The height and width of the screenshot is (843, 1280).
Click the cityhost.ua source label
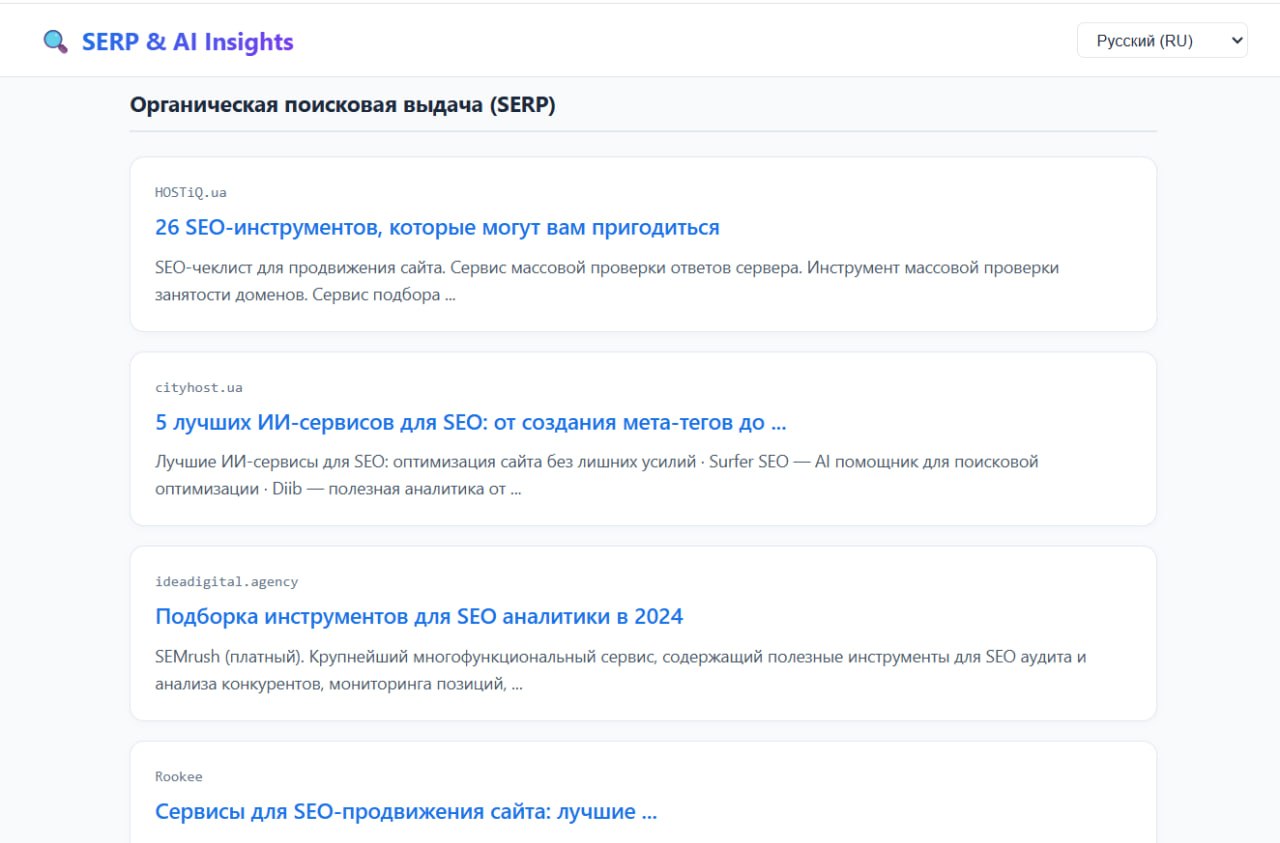pyautogui.click(x=199, y=387)
